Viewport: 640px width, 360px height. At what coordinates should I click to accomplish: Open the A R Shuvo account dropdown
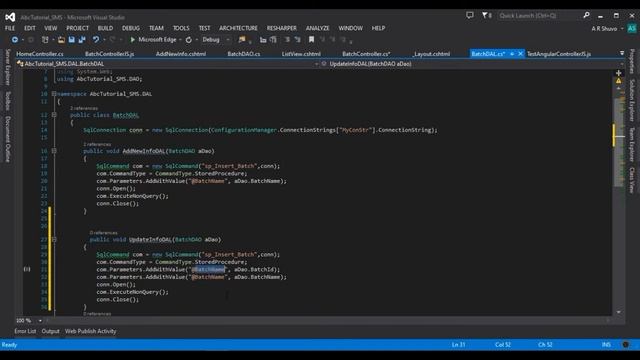pyautogui.click(x=622, y=29)
